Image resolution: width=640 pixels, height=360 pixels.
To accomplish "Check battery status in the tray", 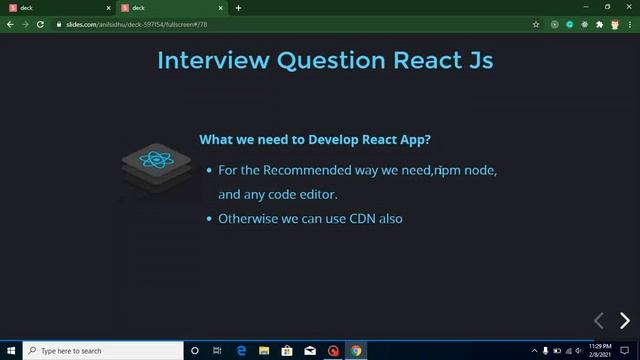I will (x=557, y=351).
